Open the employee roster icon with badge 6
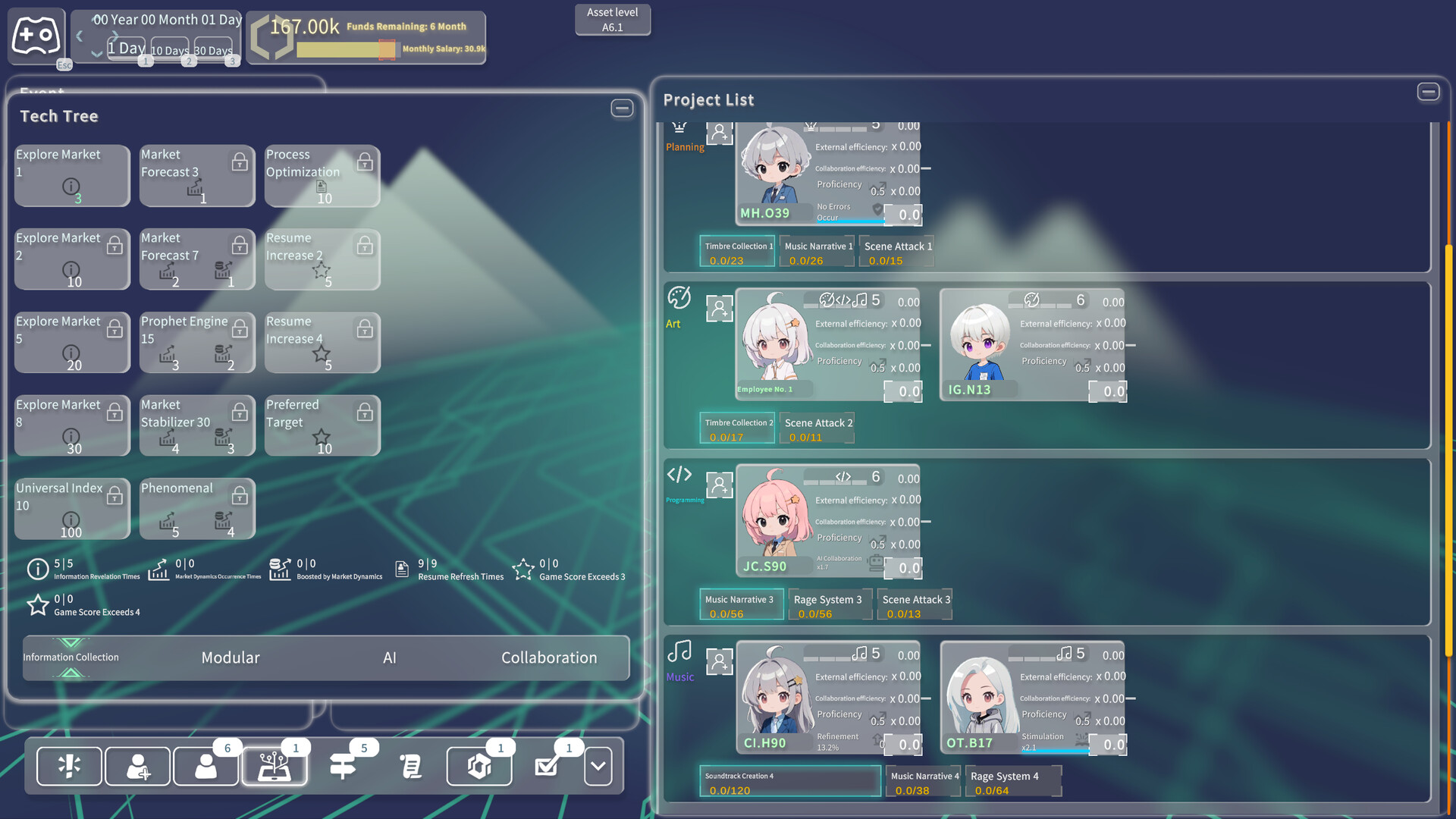 click(x=206, y=767)
